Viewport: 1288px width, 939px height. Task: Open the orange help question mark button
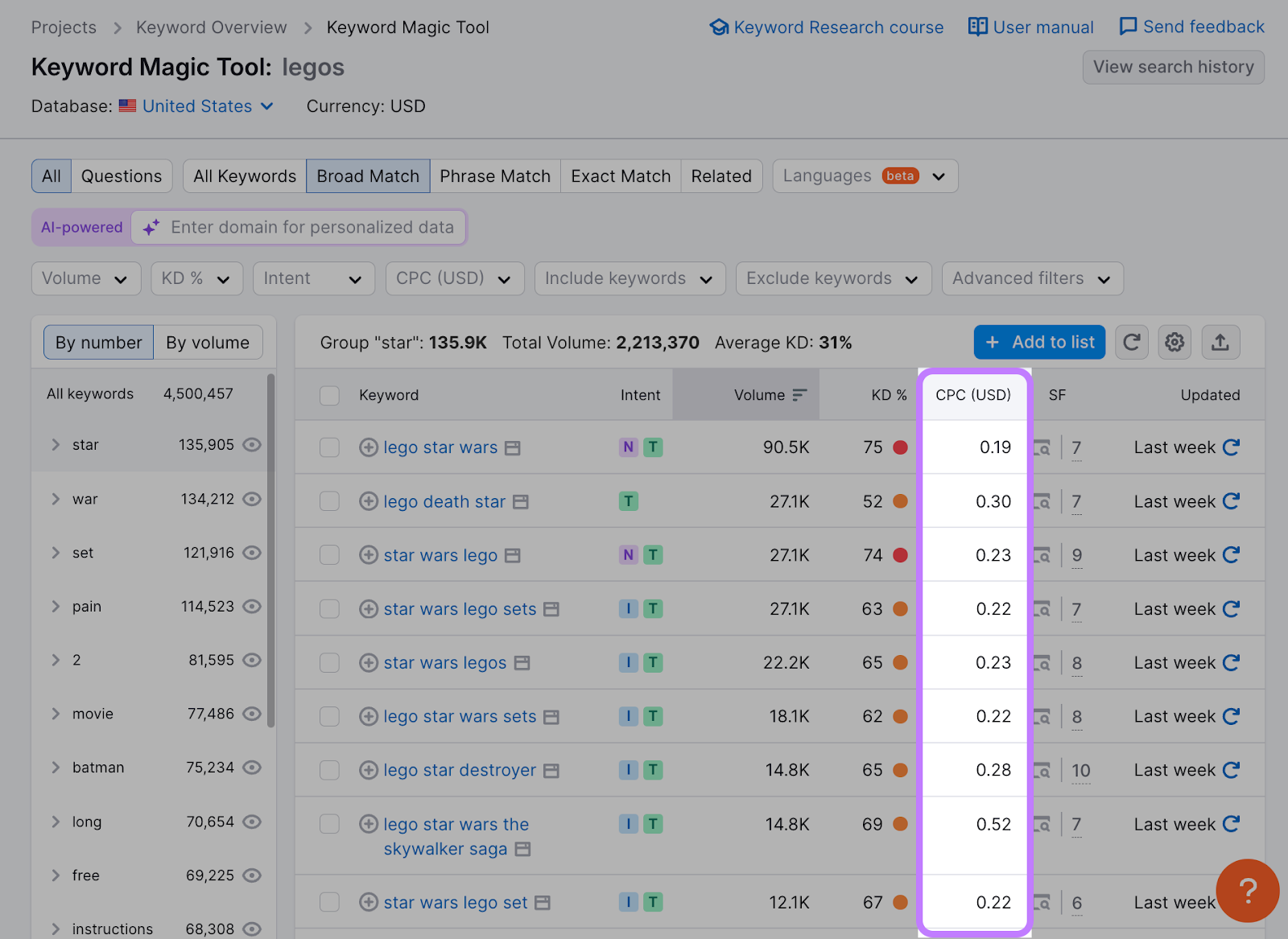pyautogui.click(x=1247, y=890)
